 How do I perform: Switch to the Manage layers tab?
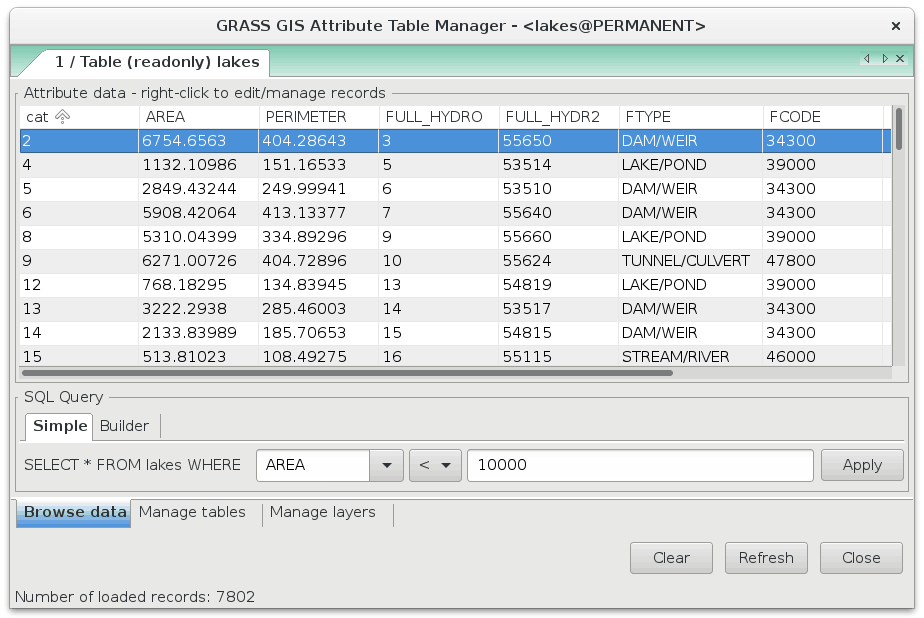[322, 512]
